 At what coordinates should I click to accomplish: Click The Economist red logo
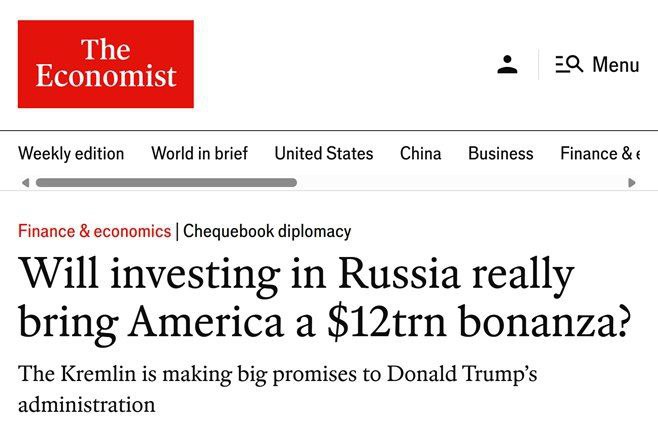(105, 63)
